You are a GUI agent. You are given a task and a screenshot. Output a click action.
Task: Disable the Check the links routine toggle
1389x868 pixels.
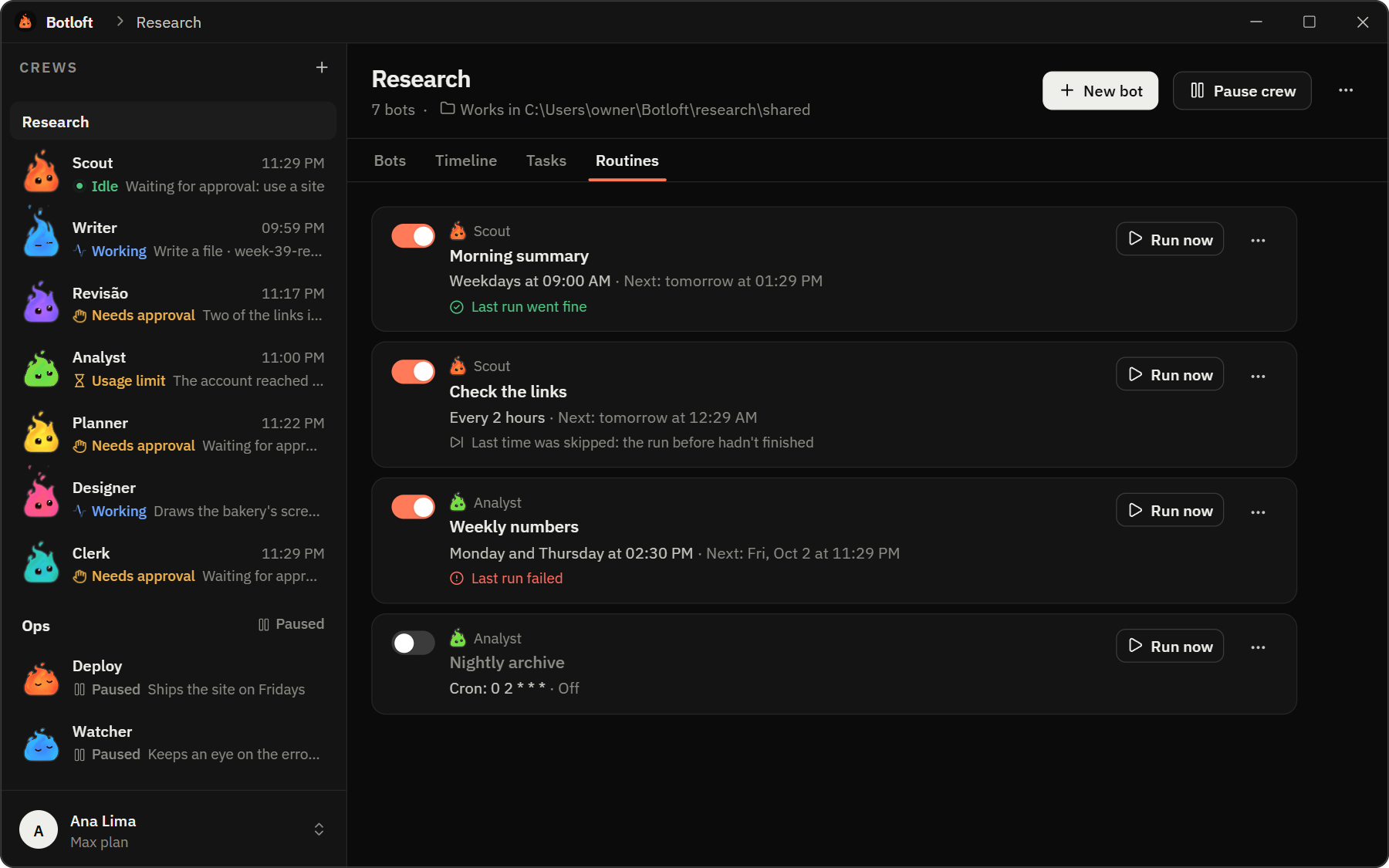click(413, 372)
